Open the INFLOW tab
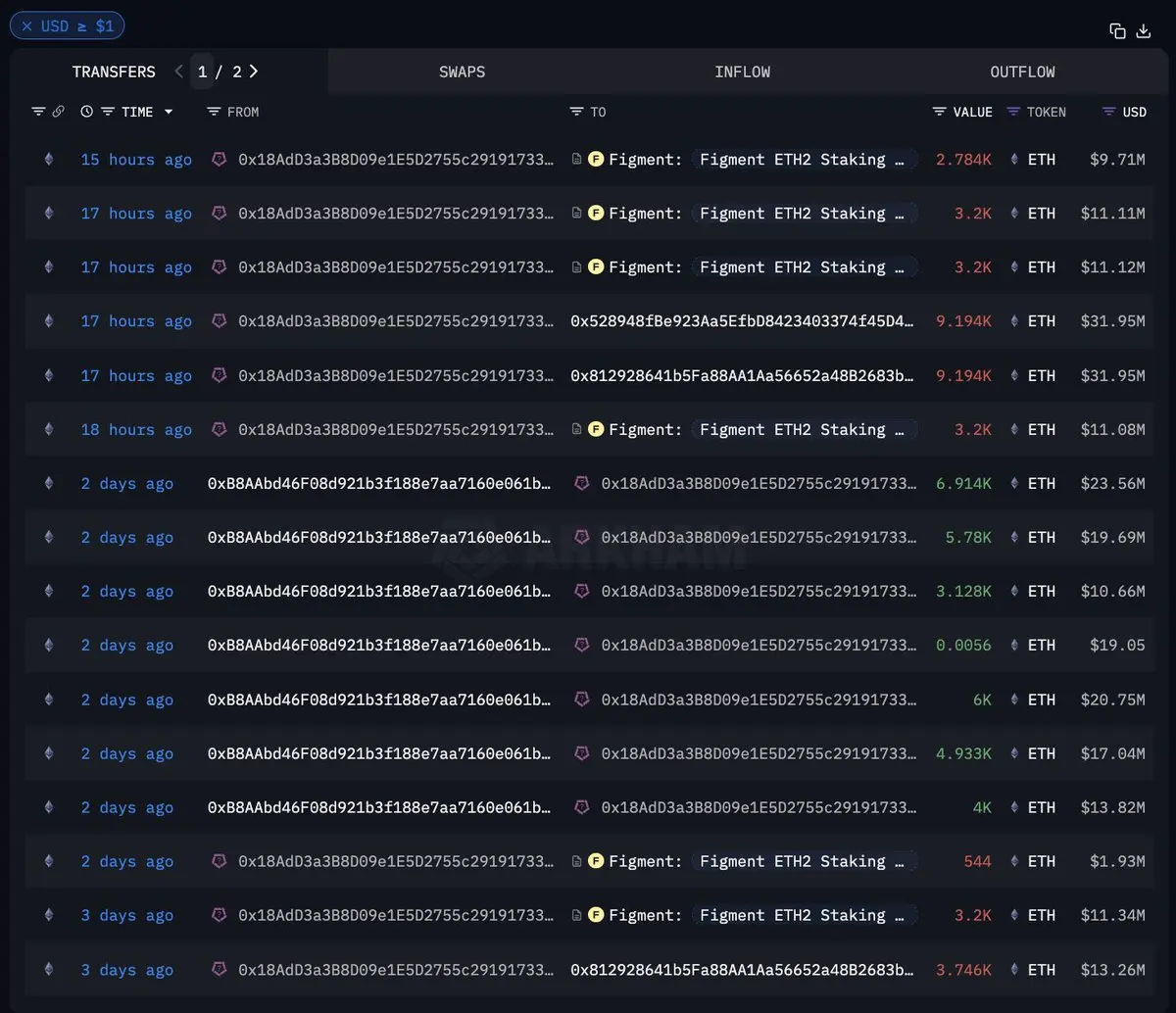Image resolution: width=1176 pixels, height=1013 pixels. tap(742, 72)
